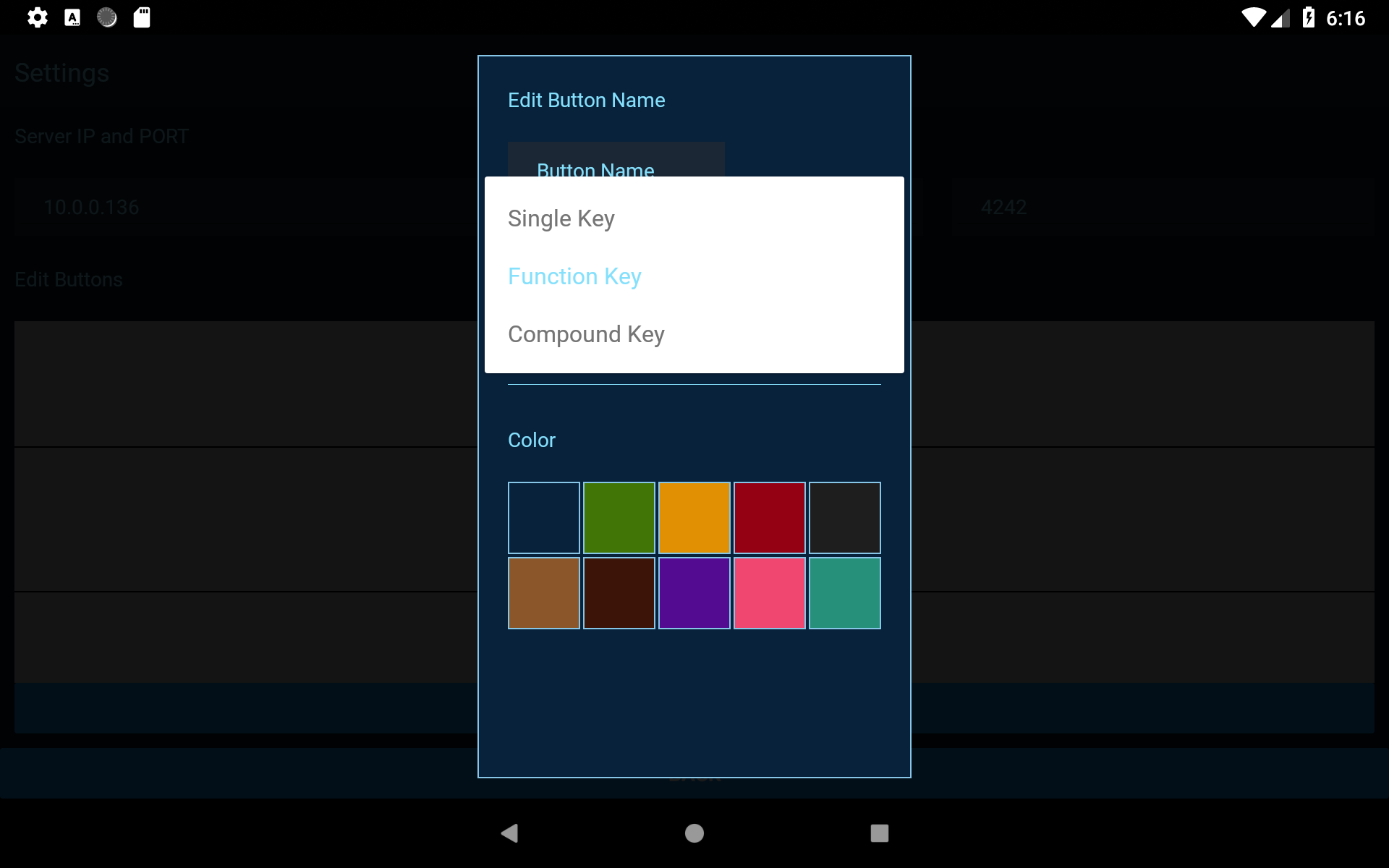1389x868 pixels.
Task: Choose "Compound Key" from the key type menu
Action: coord(586,334)
